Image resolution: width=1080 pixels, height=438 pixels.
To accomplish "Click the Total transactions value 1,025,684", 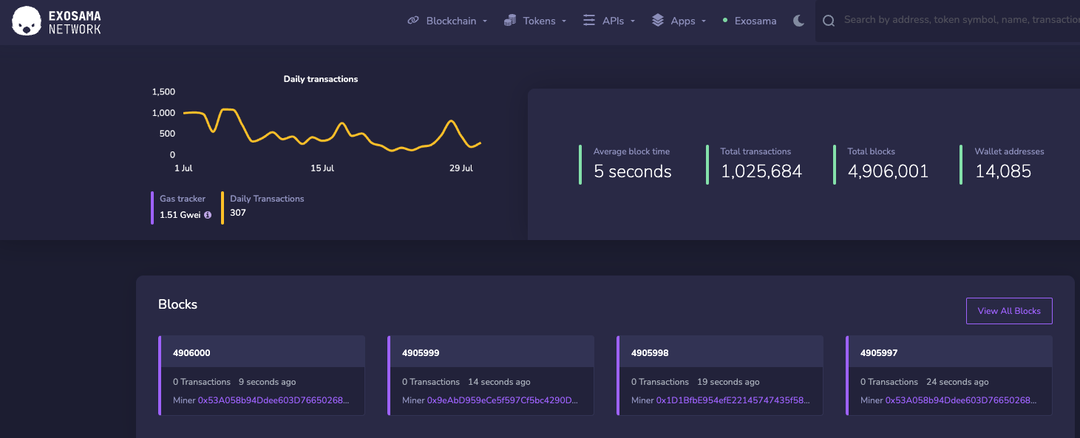I will pyautogui.click(x=761, y=171).
